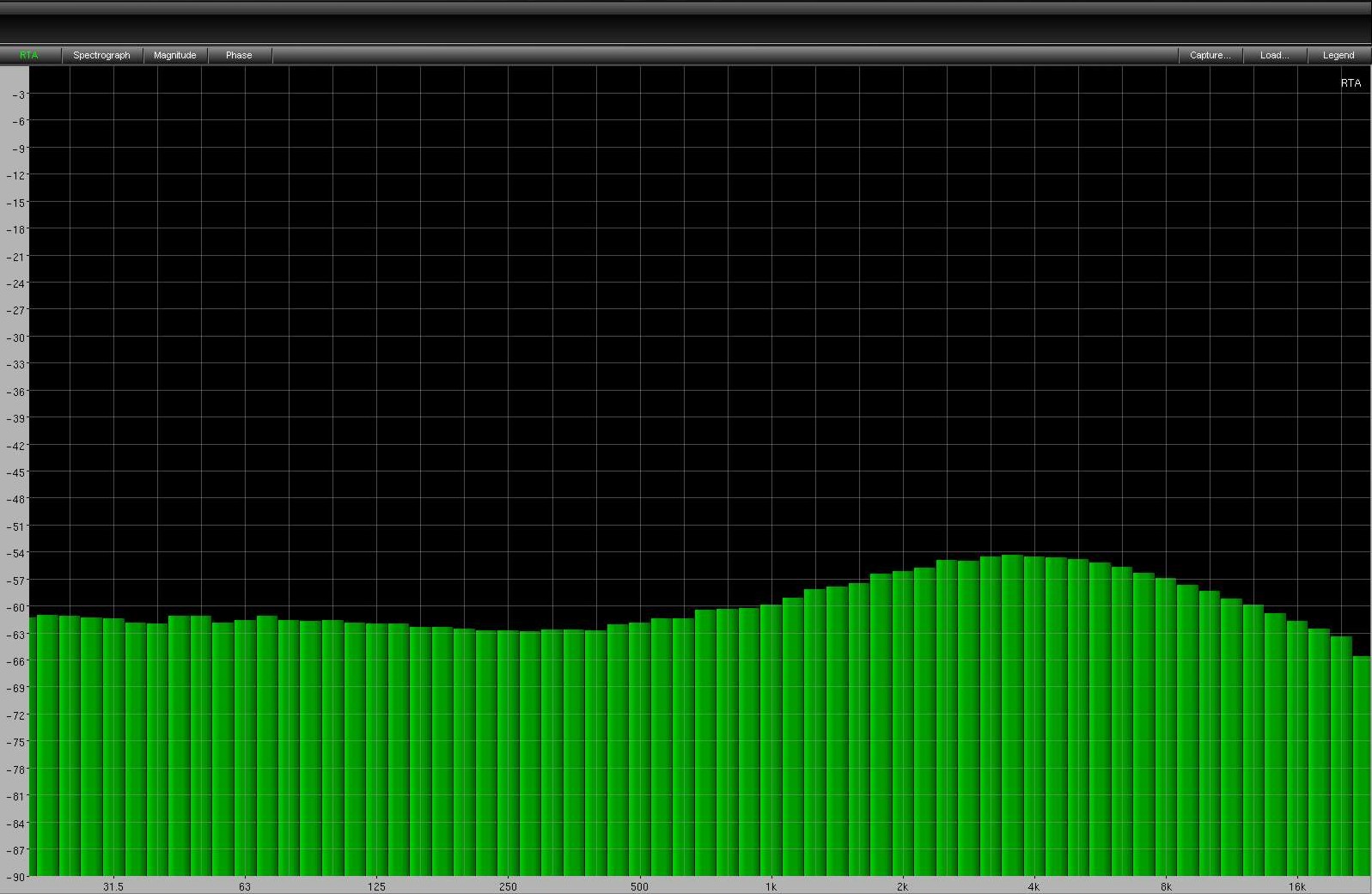Click the 250 Hz frequency label
This screenshot has width=1372, height=894.
(x=508, y=886)
